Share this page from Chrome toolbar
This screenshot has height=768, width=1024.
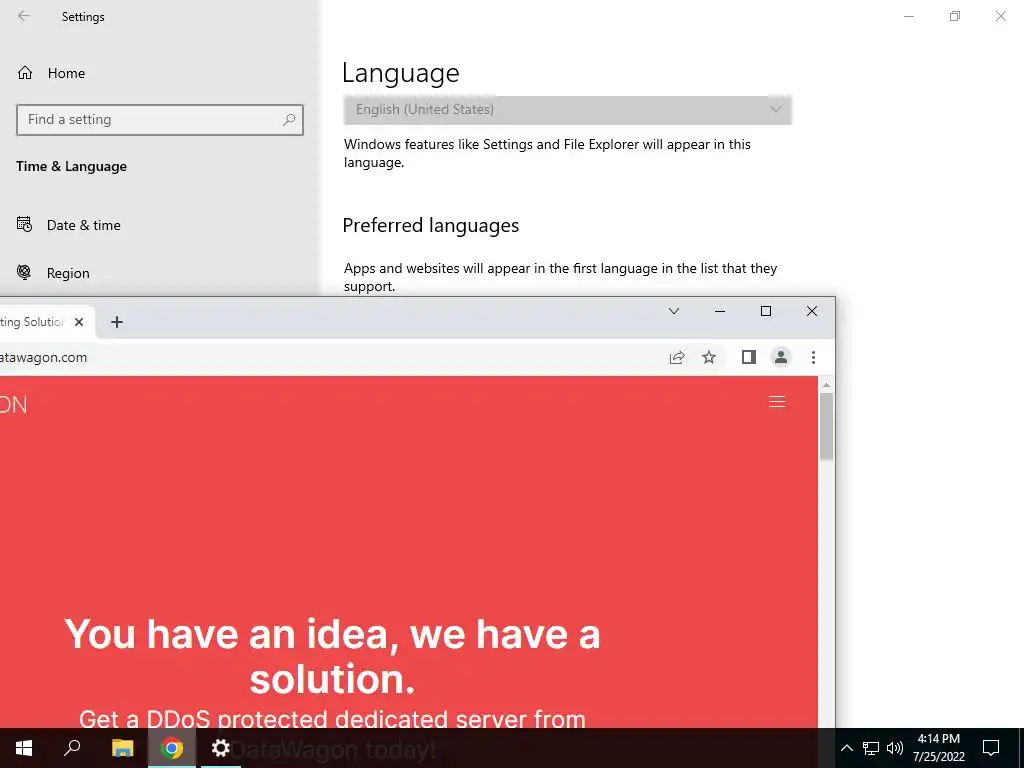[x=677, y=357]
